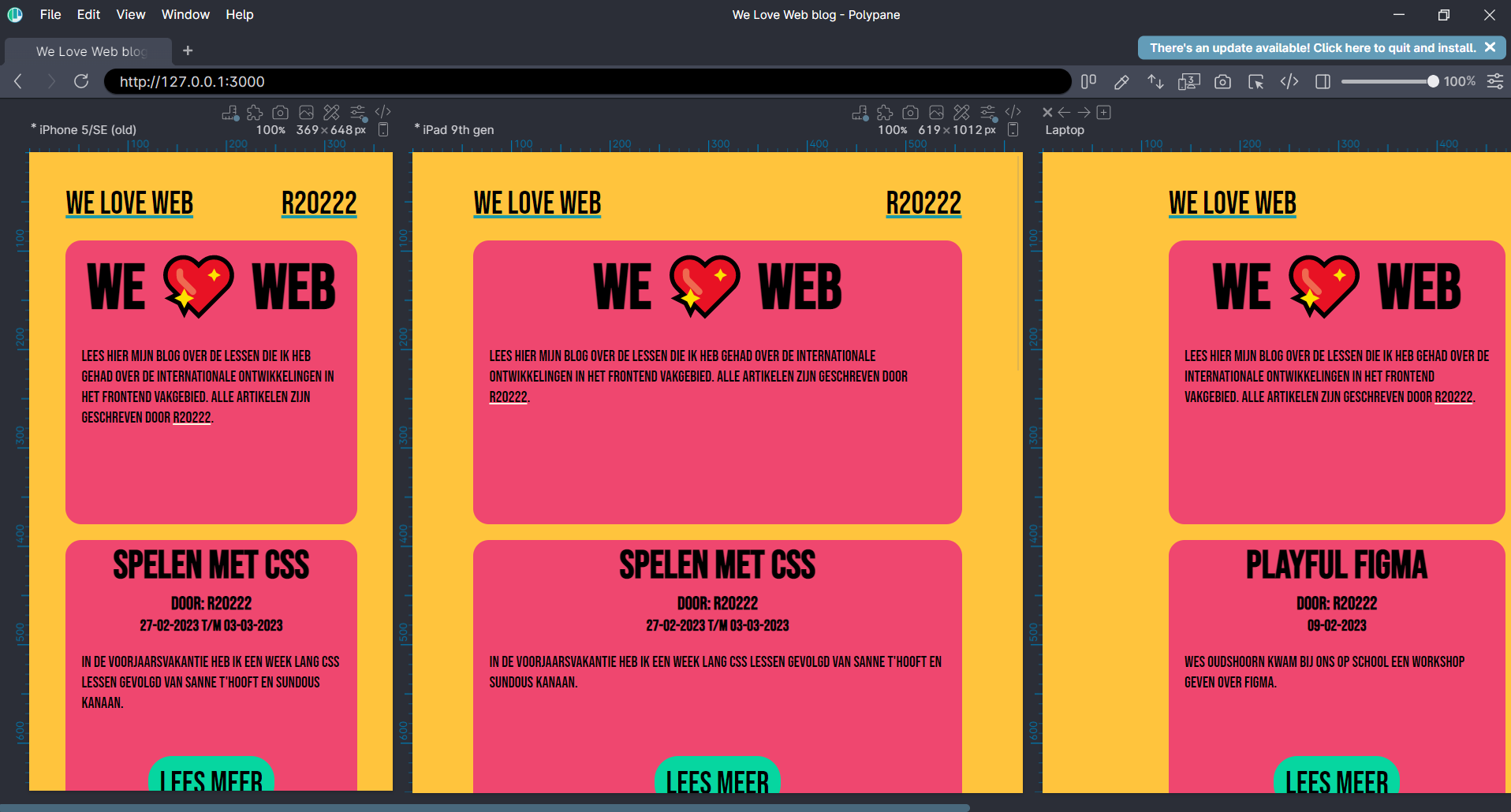1511x812 pixels.
Task: Open devtools code icon for iPad pane
Action: [x=1013, y=112]
